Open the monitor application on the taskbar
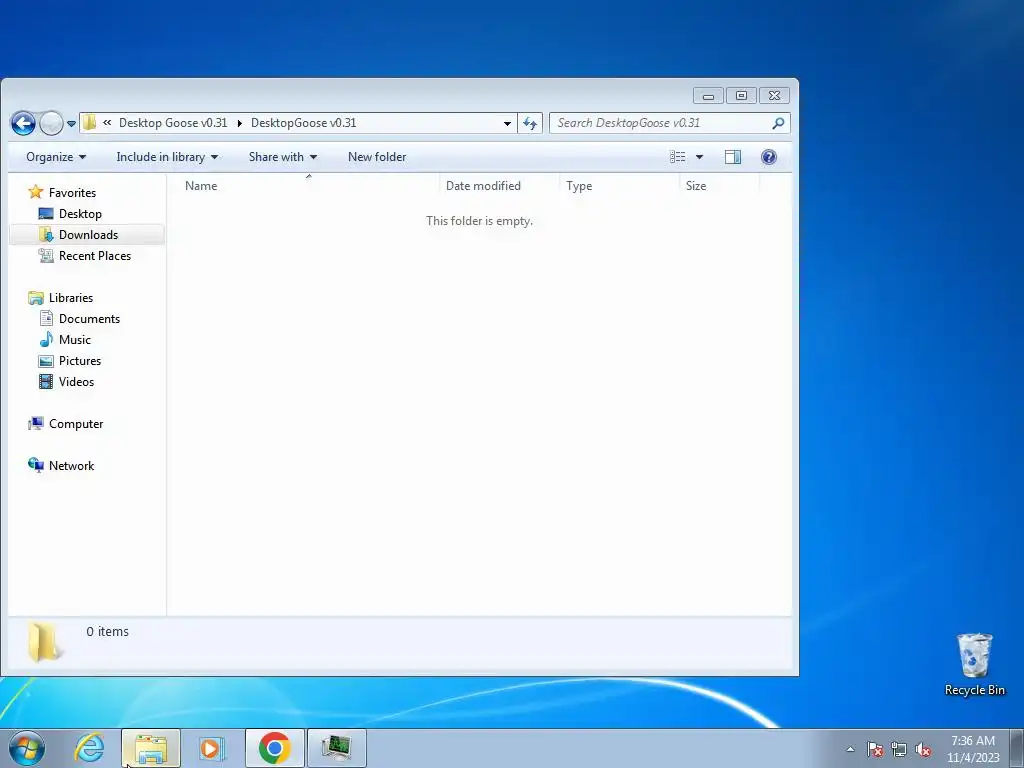The width and height of the screenshot is (1024, 768). click(x=336, y=748)
